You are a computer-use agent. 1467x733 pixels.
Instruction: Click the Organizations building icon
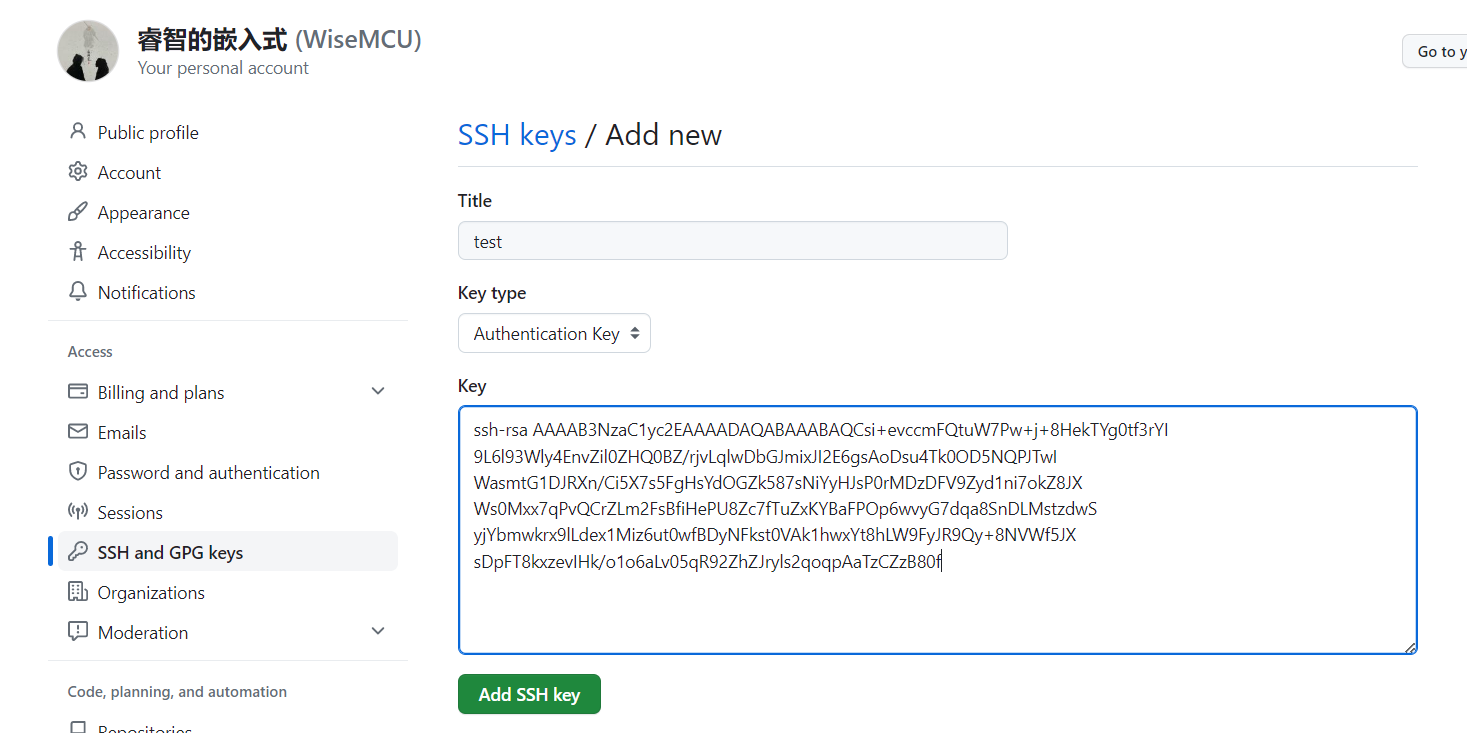tap(77, 592)
